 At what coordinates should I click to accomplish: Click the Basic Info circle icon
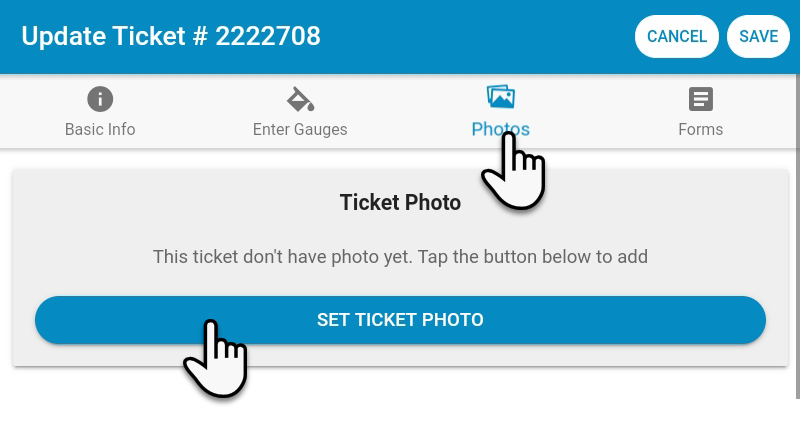coord(100,99)
